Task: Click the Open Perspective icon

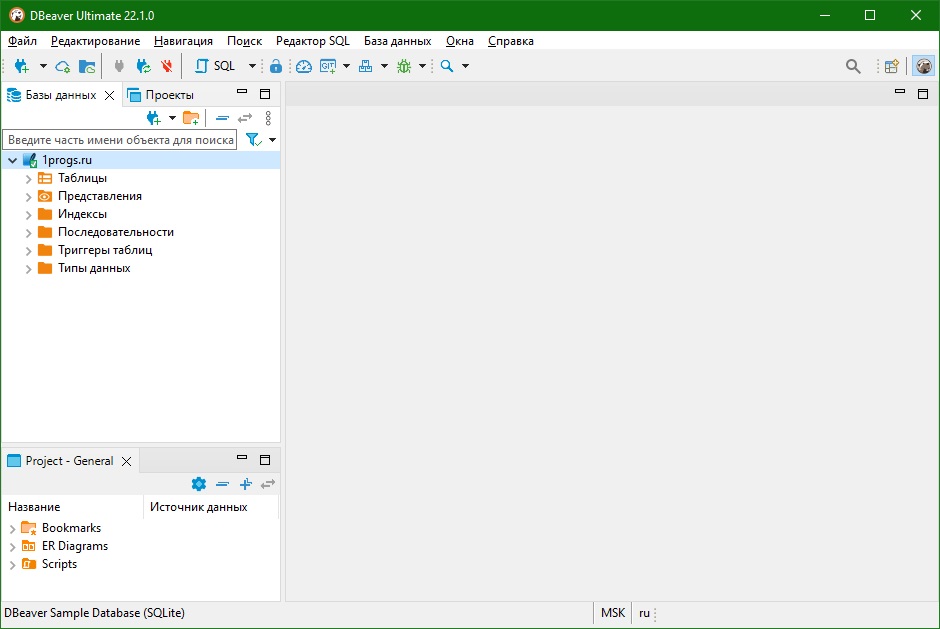Action: [891, 66]
